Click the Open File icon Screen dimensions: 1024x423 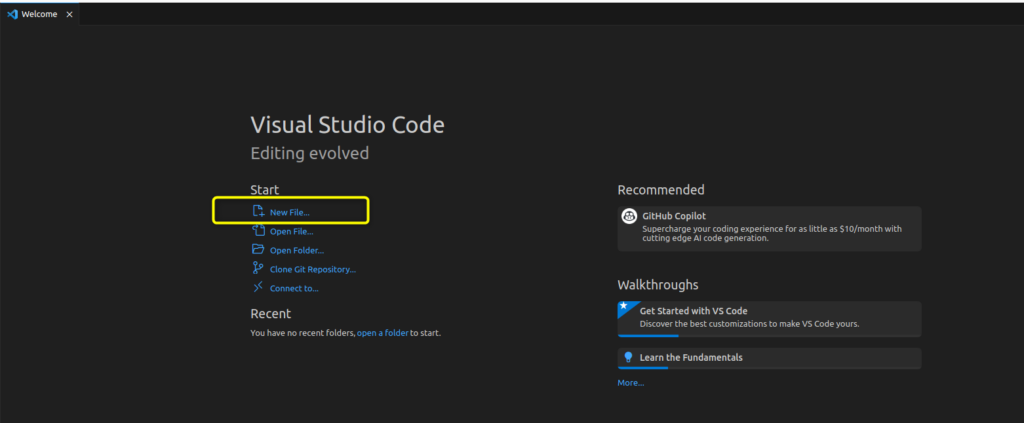coord(258,231)
